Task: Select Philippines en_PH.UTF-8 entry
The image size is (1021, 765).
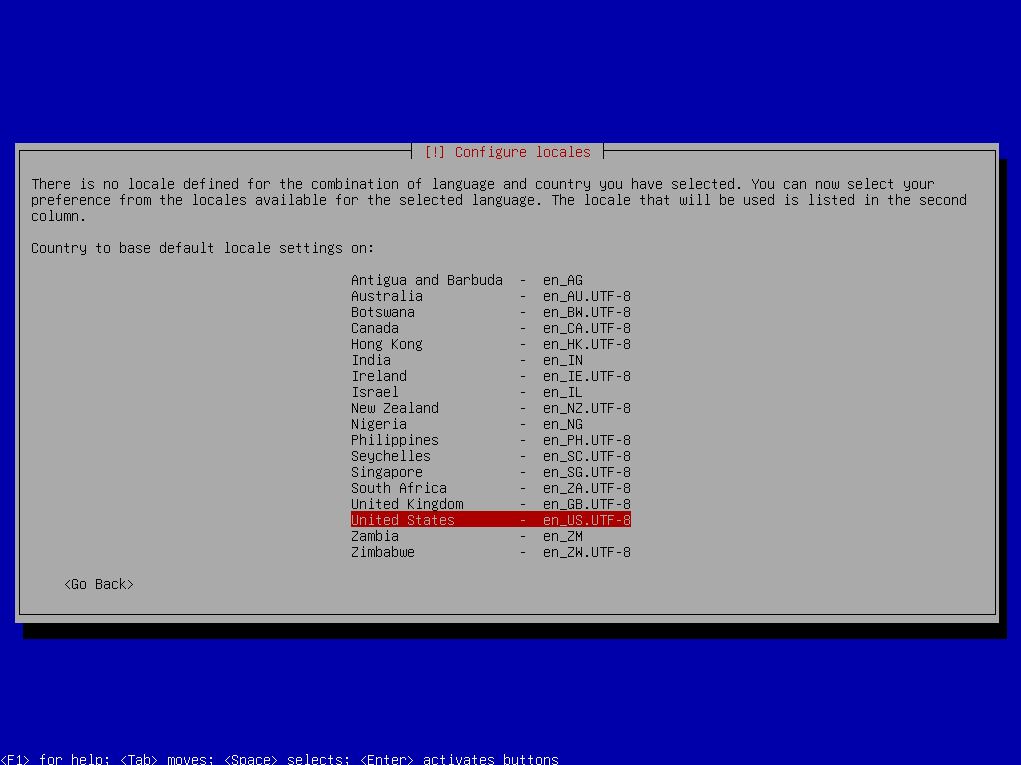Action: [x=491, y=440]
